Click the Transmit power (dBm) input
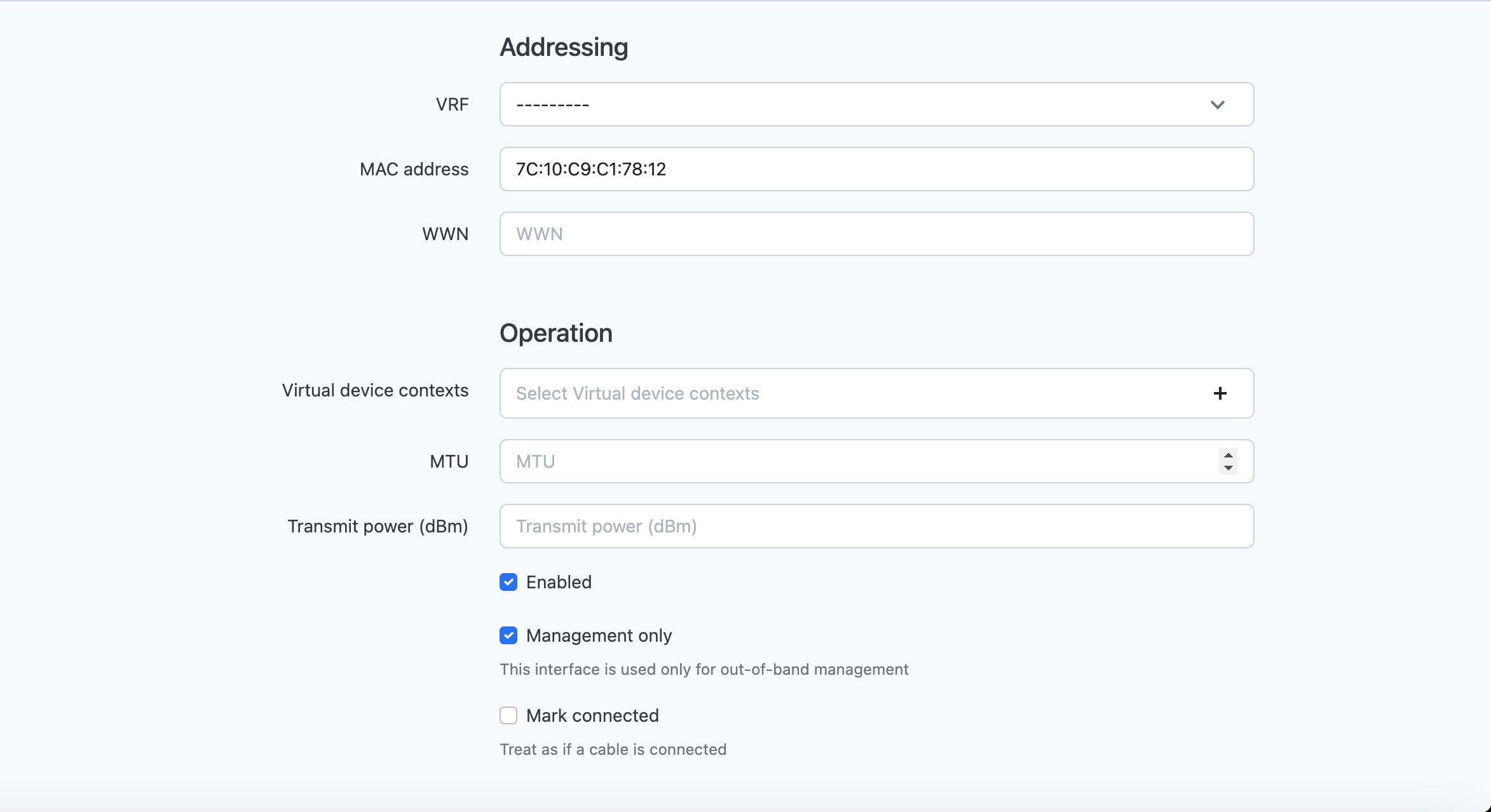The image size is (1491, 812). [x=876, y=526]
